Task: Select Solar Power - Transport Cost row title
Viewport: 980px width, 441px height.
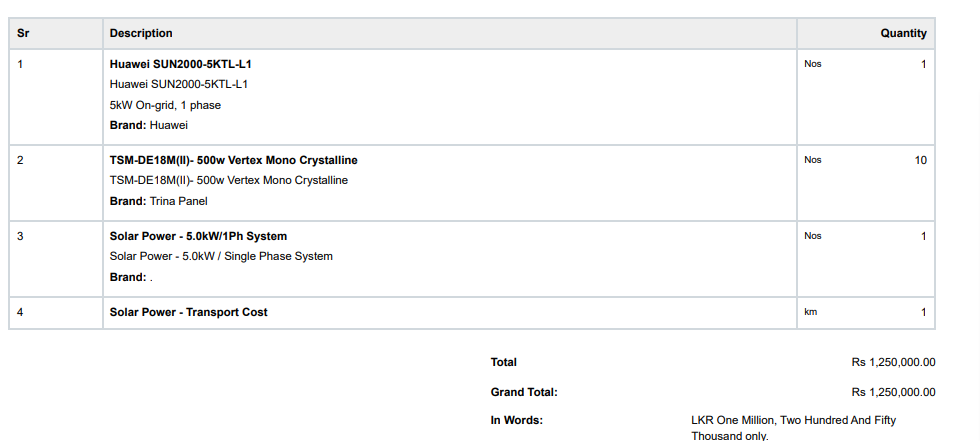Action: pos(188,312)
